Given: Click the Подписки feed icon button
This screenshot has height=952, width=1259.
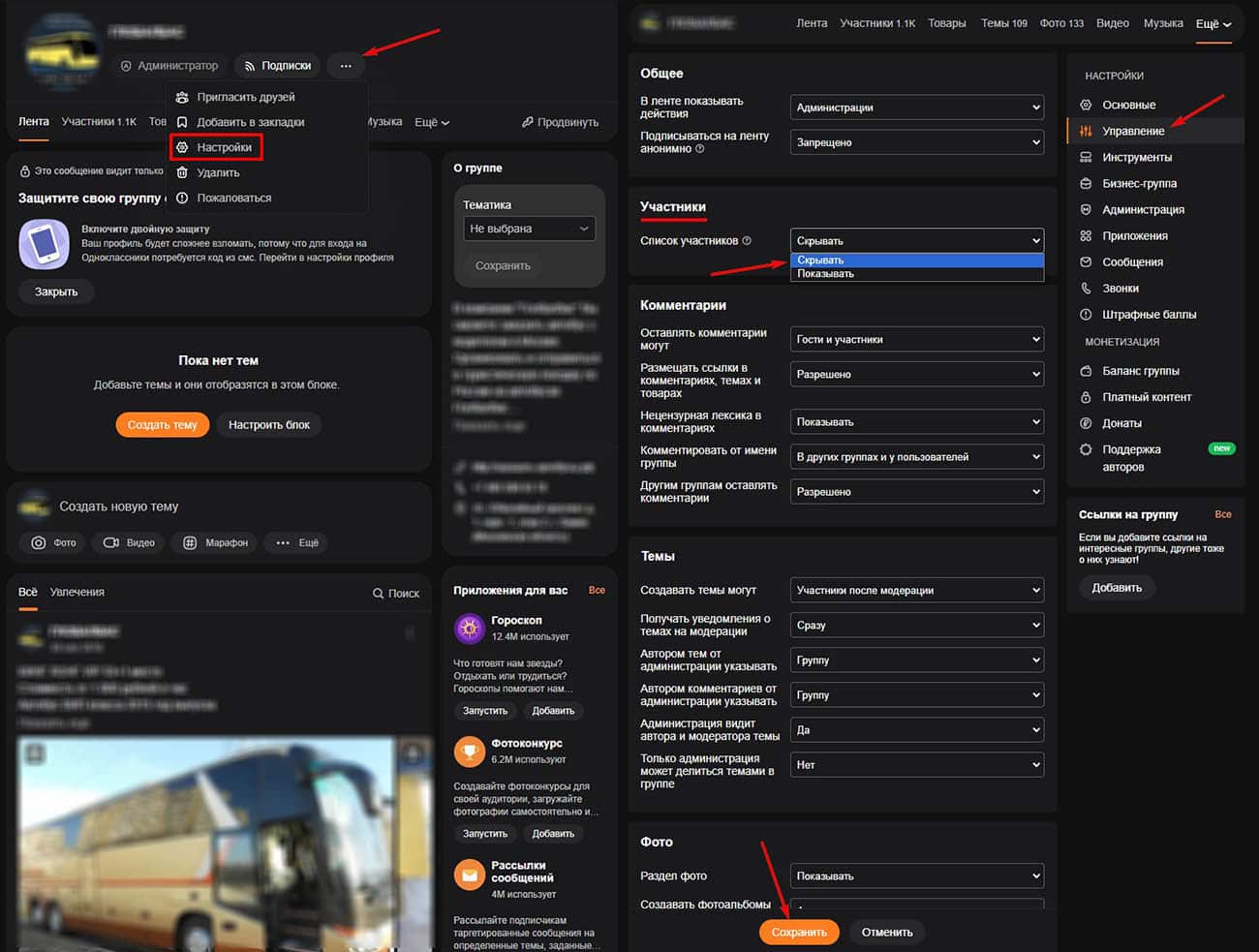Looking at the screenshot, I should click(277, 66).
